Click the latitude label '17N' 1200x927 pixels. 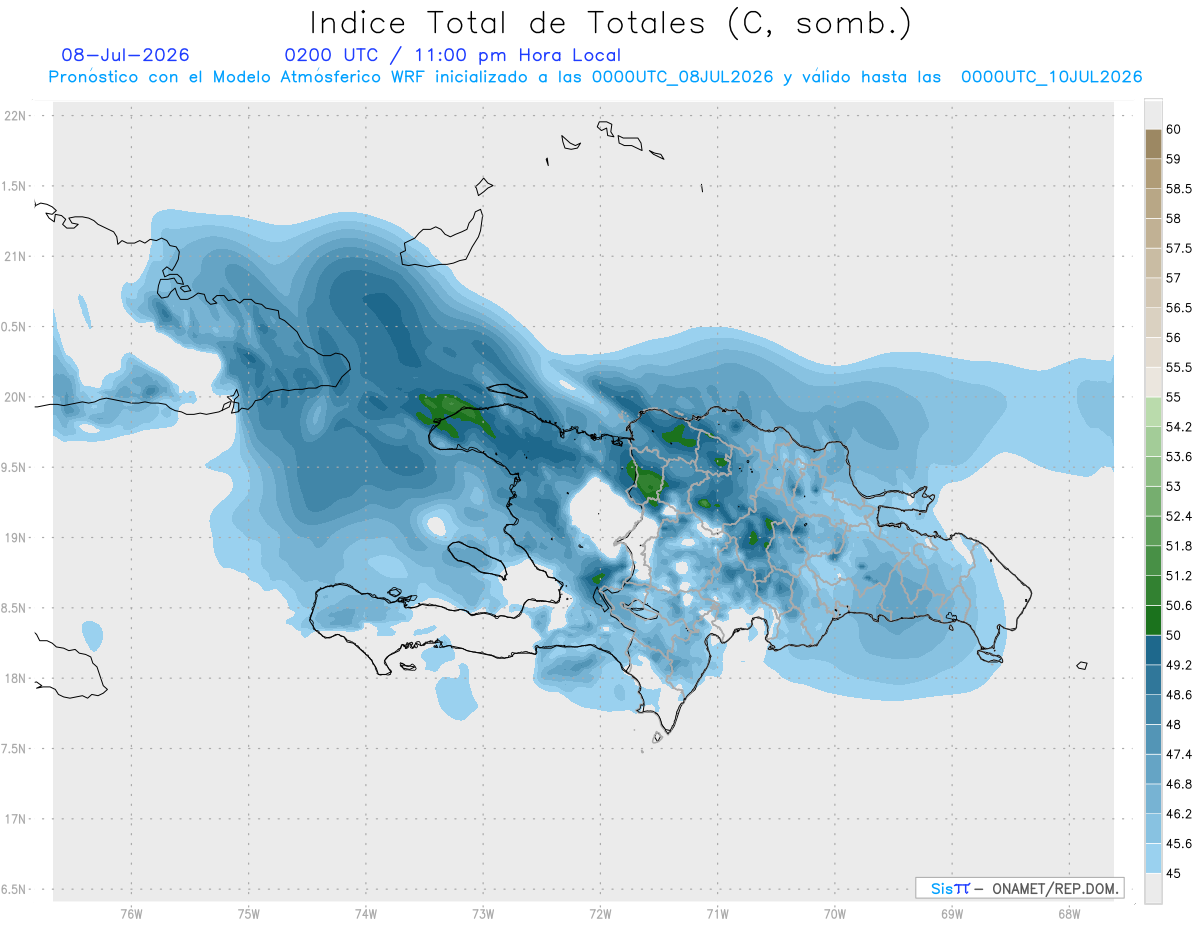click(x=15, y=819)
